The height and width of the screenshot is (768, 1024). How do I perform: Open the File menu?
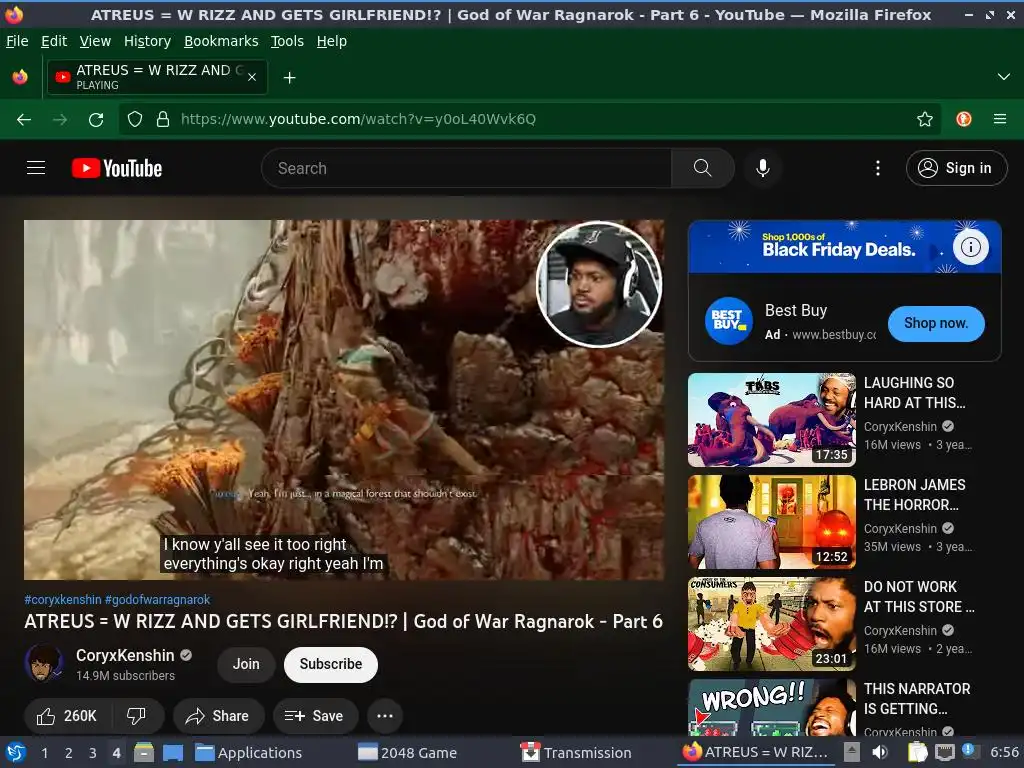[x=17, y=41]
